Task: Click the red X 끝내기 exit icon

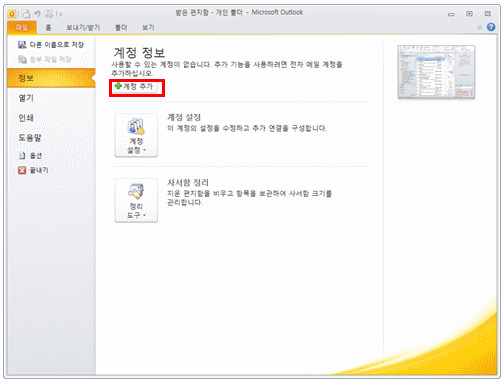Action: click(22, 170)
